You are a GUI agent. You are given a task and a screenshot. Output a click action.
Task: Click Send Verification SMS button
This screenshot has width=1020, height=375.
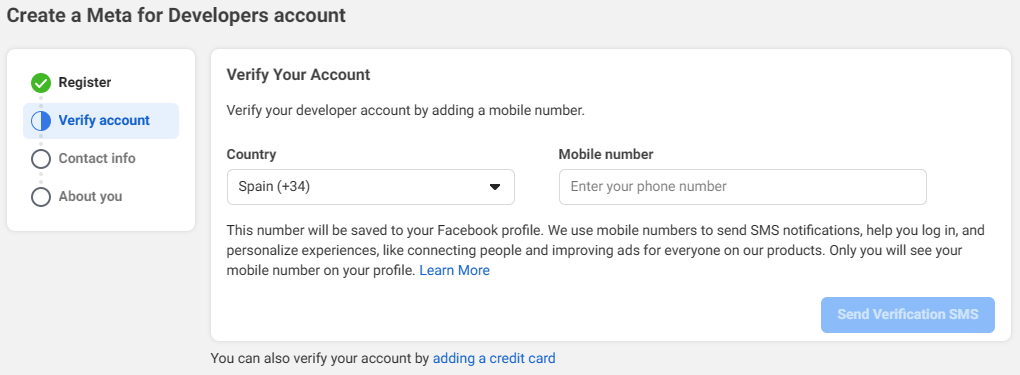coord(907,314)
